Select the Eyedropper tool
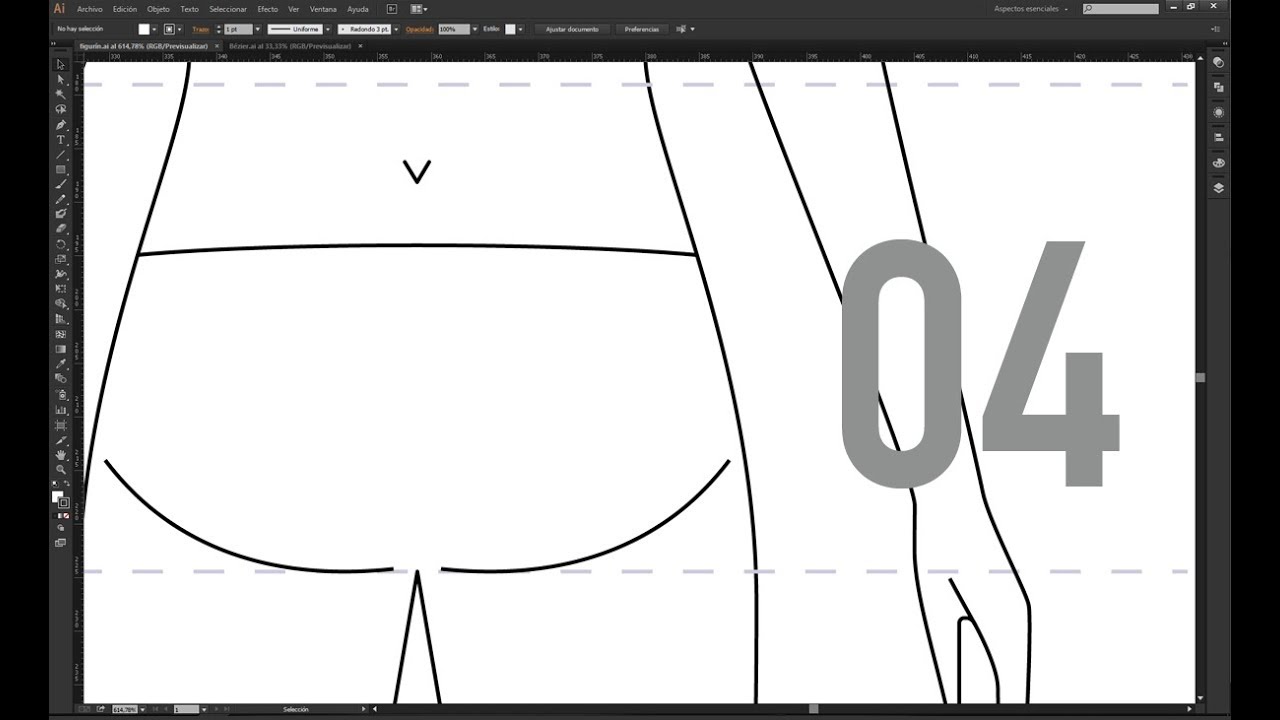This screenshot has width=1280, height=720. point(61,364)
